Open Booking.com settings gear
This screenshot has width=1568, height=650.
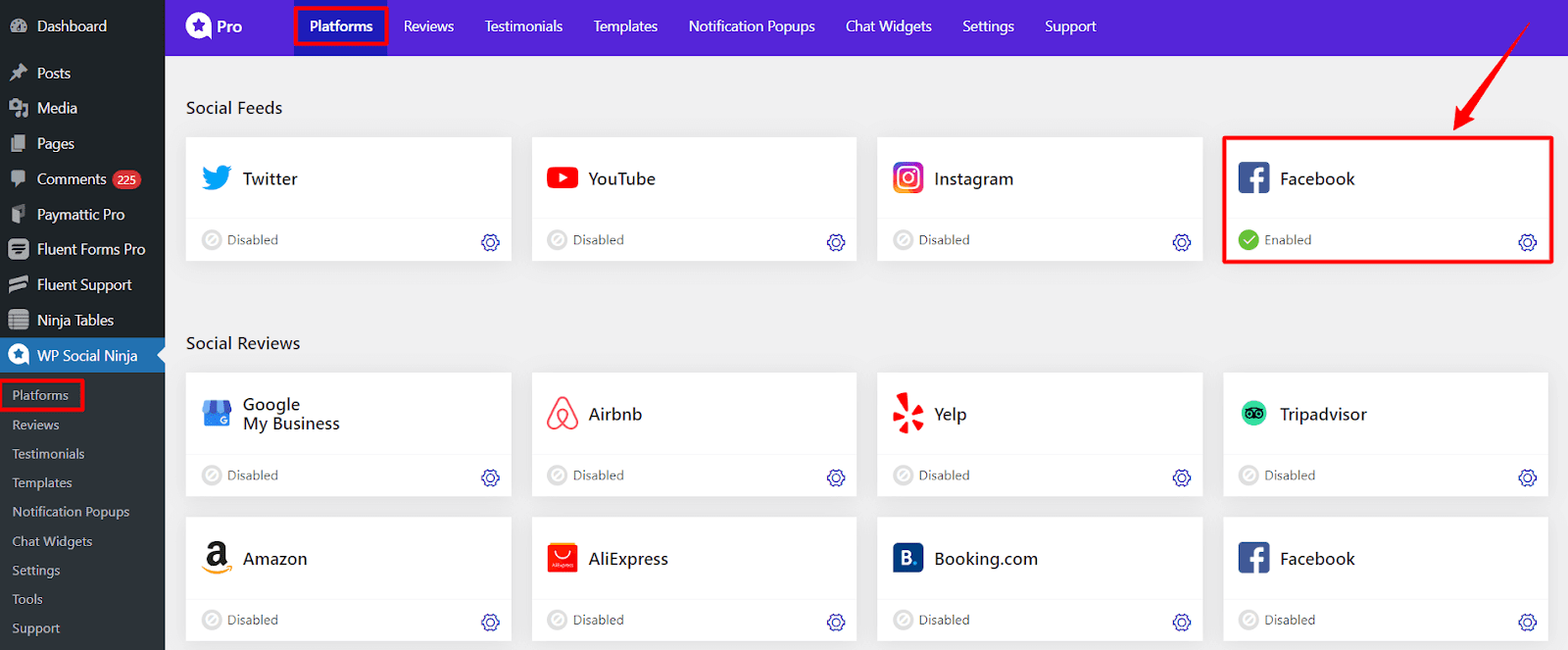tap(1182, 623)
